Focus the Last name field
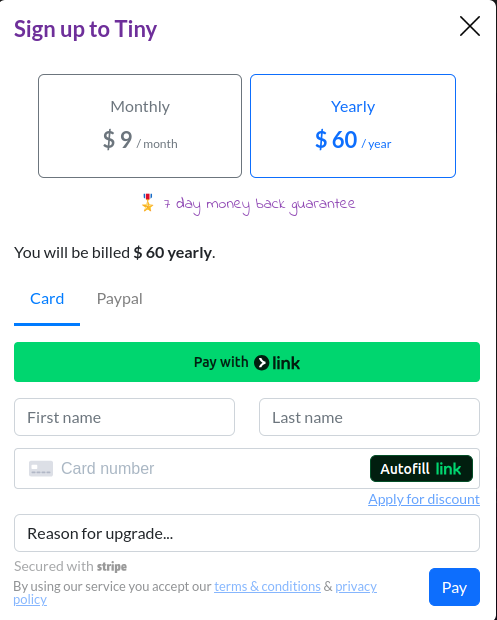The image size is (497, 620). coord(369,417)
